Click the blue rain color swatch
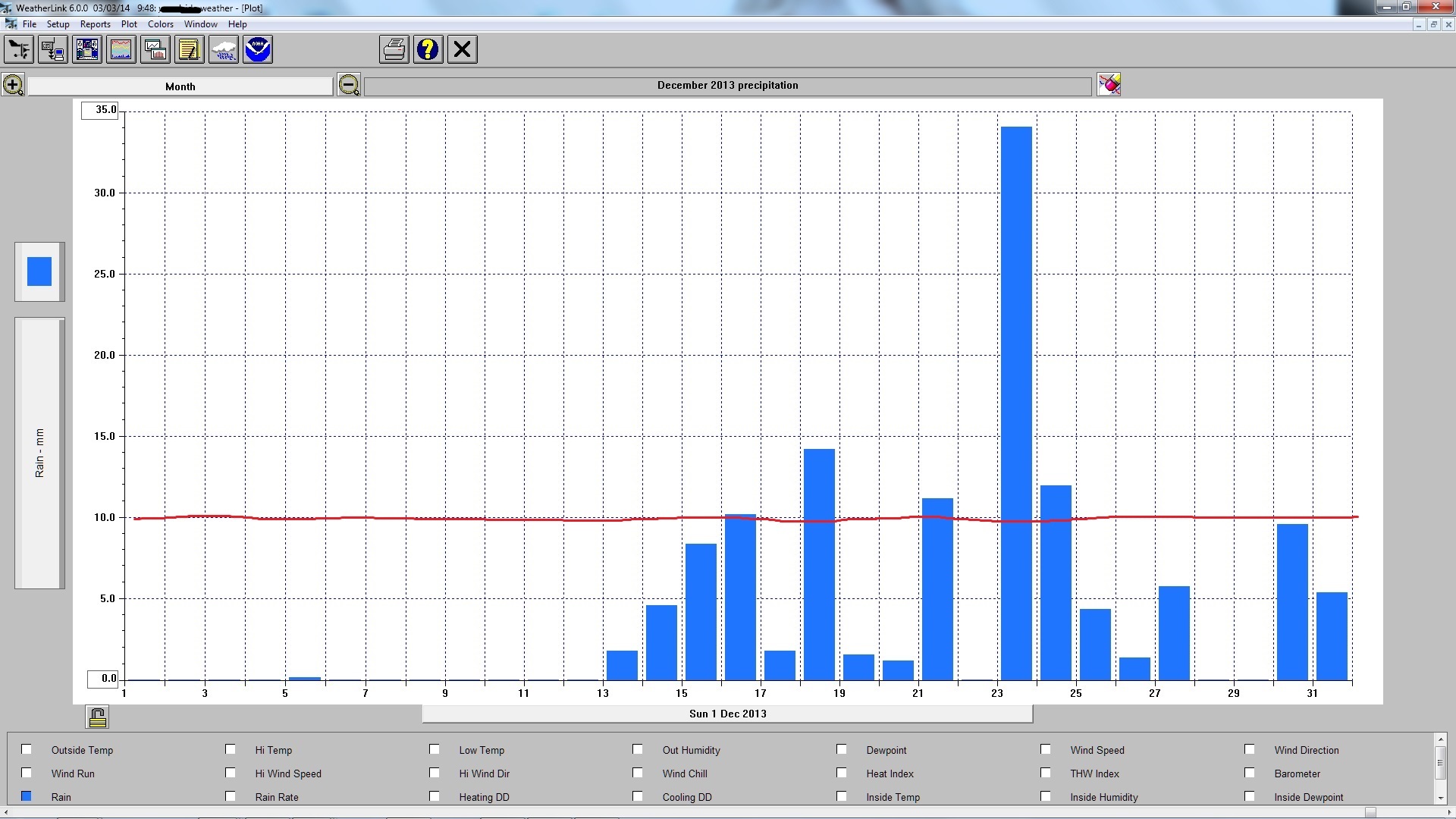1456x819 pixels. [39, 271]
